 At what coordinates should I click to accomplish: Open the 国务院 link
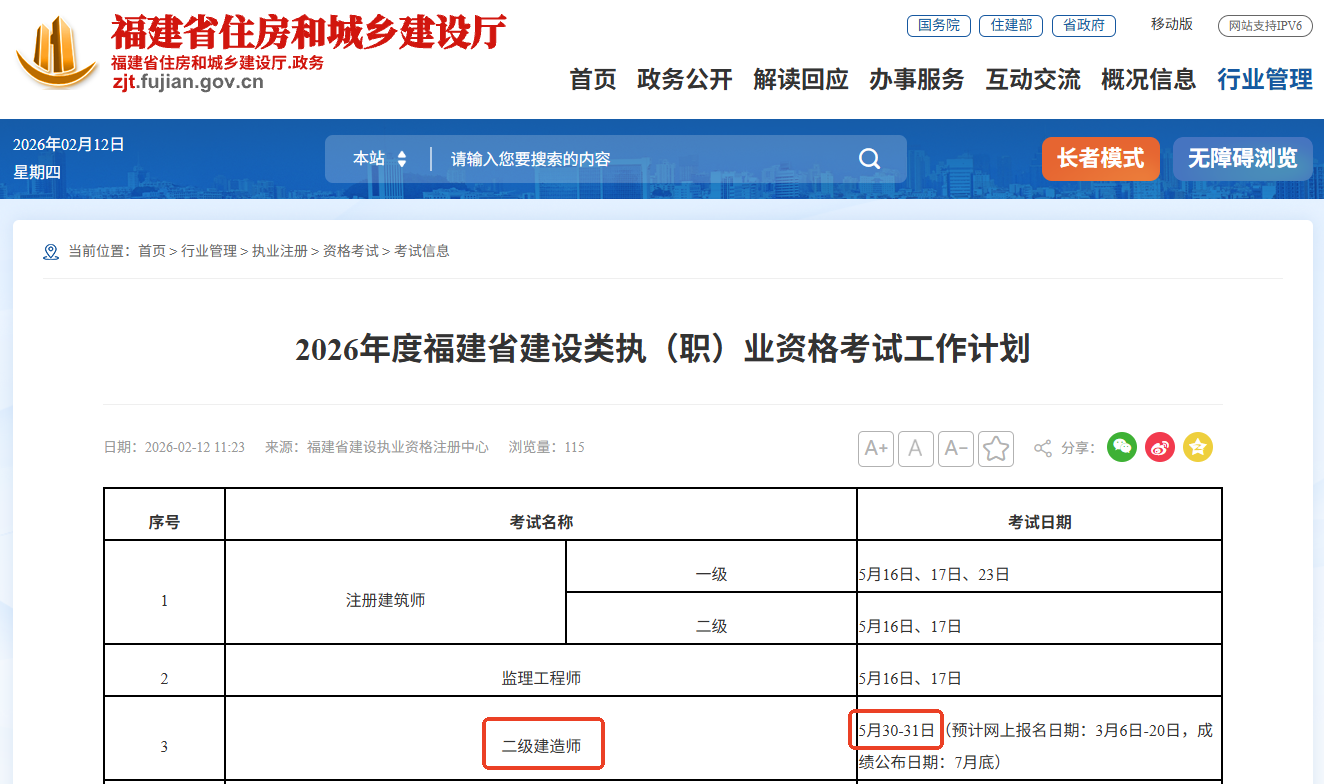pos(938,26)
